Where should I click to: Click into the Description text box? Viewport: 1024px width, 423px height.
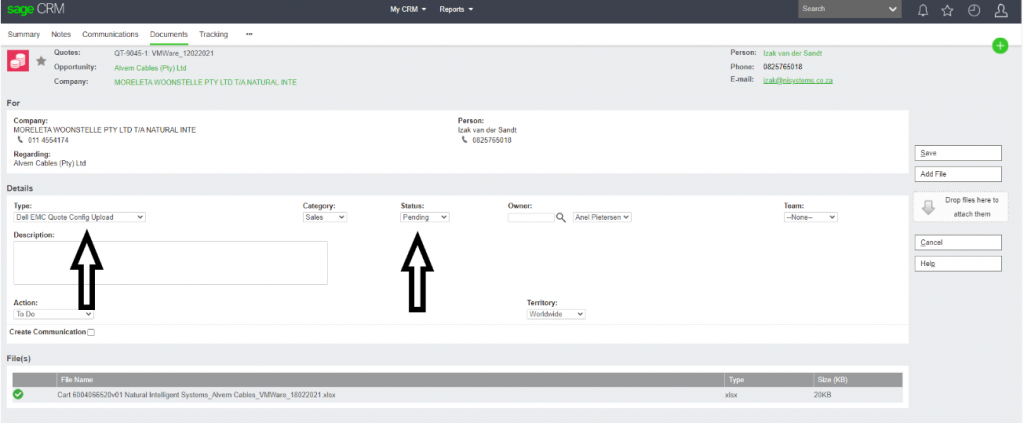[x=170, y=263]
